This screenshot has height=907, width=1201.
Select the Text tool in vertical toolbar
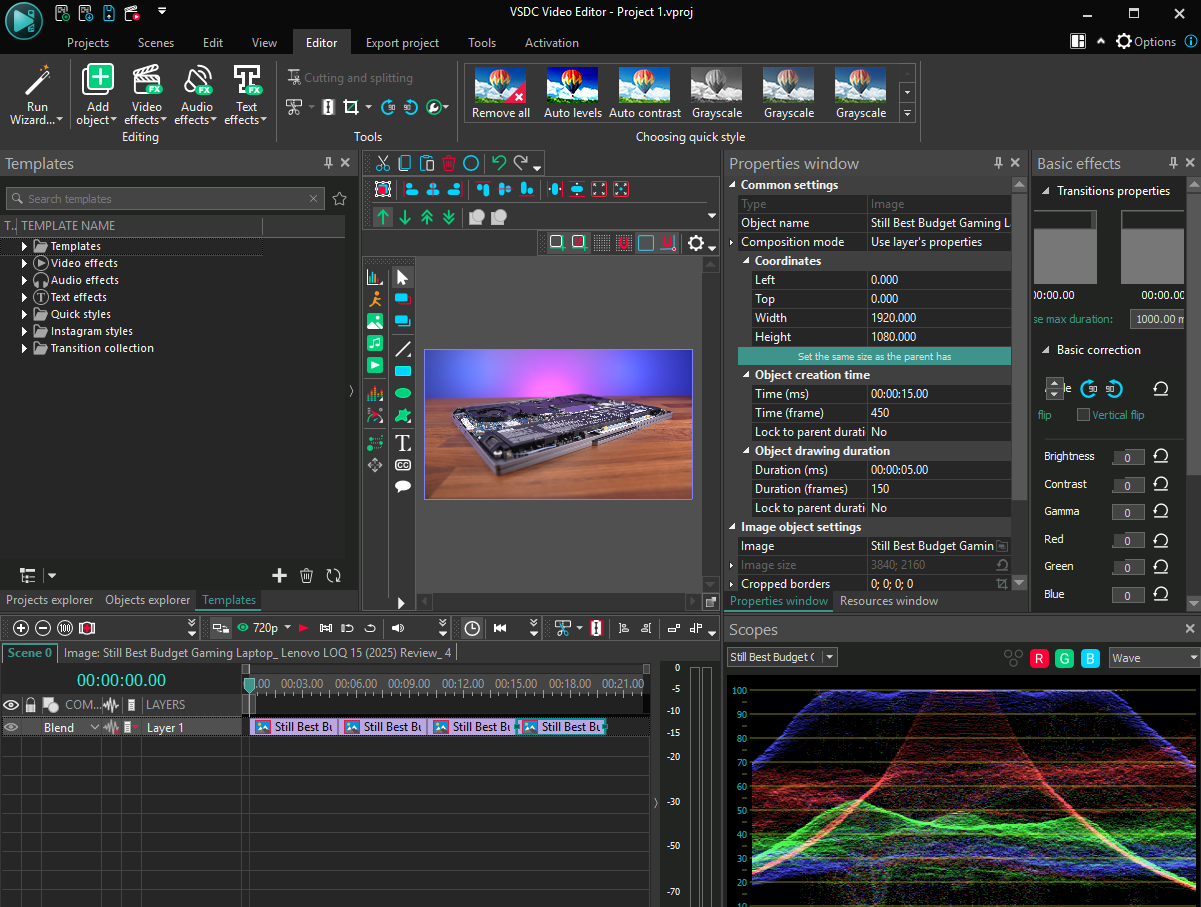(403, 443)
